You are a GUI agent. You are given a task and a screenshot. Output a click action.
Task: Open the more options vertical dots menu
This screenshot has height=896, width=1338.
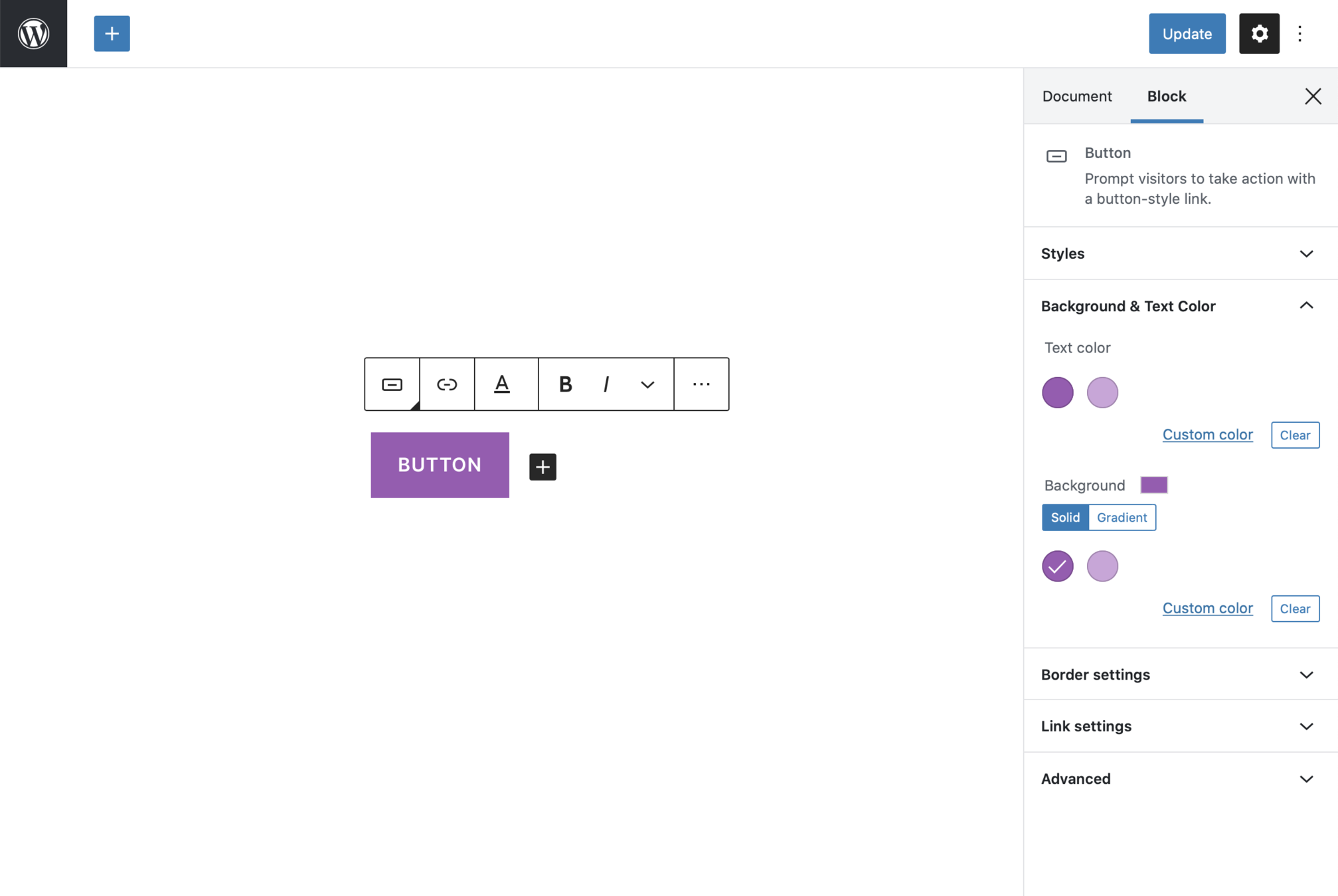coord(1299,33)
